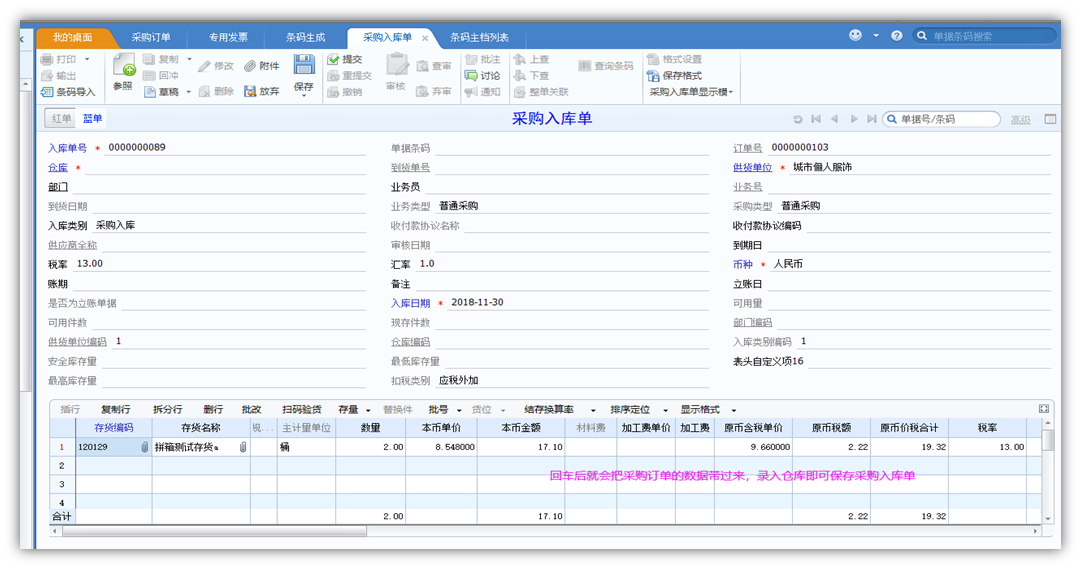The height and width of the screenshot is (569, 1081).
Task: Click the 仓库 warehouse link label
Action: tap(58, 168)
